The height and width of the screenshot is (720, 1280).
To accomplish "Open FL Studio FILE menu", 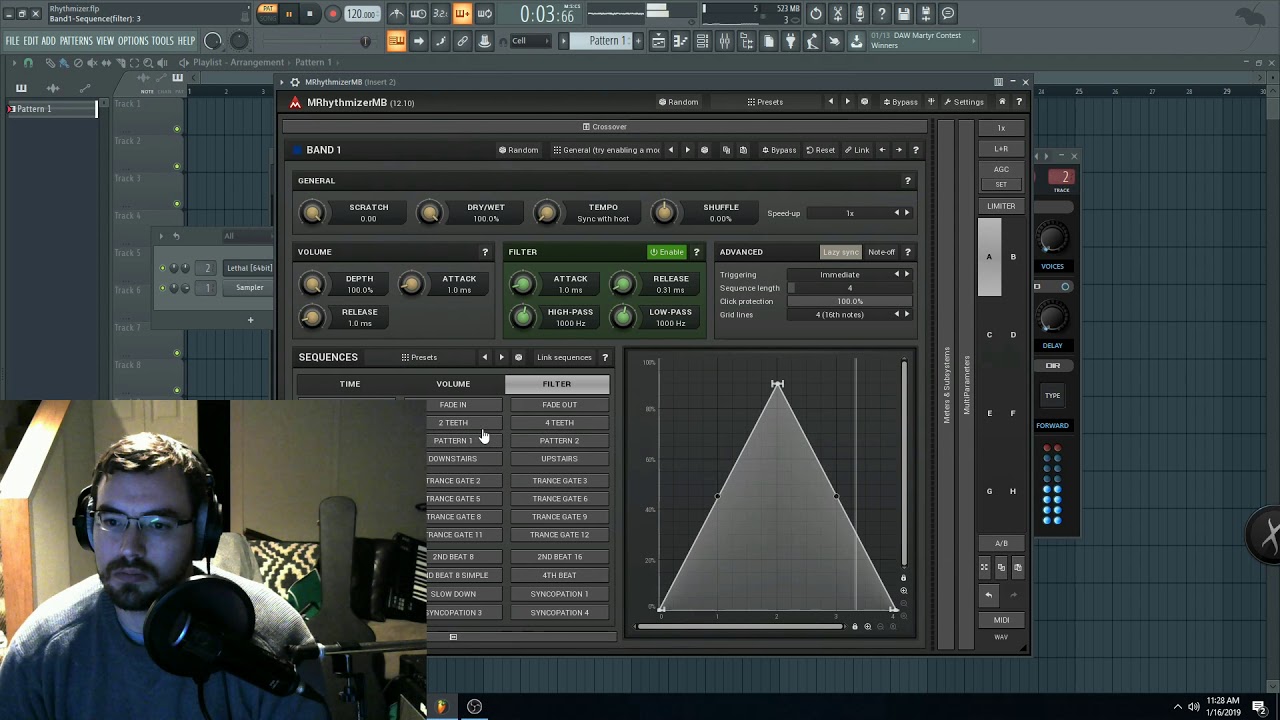I will coord(12,41).
